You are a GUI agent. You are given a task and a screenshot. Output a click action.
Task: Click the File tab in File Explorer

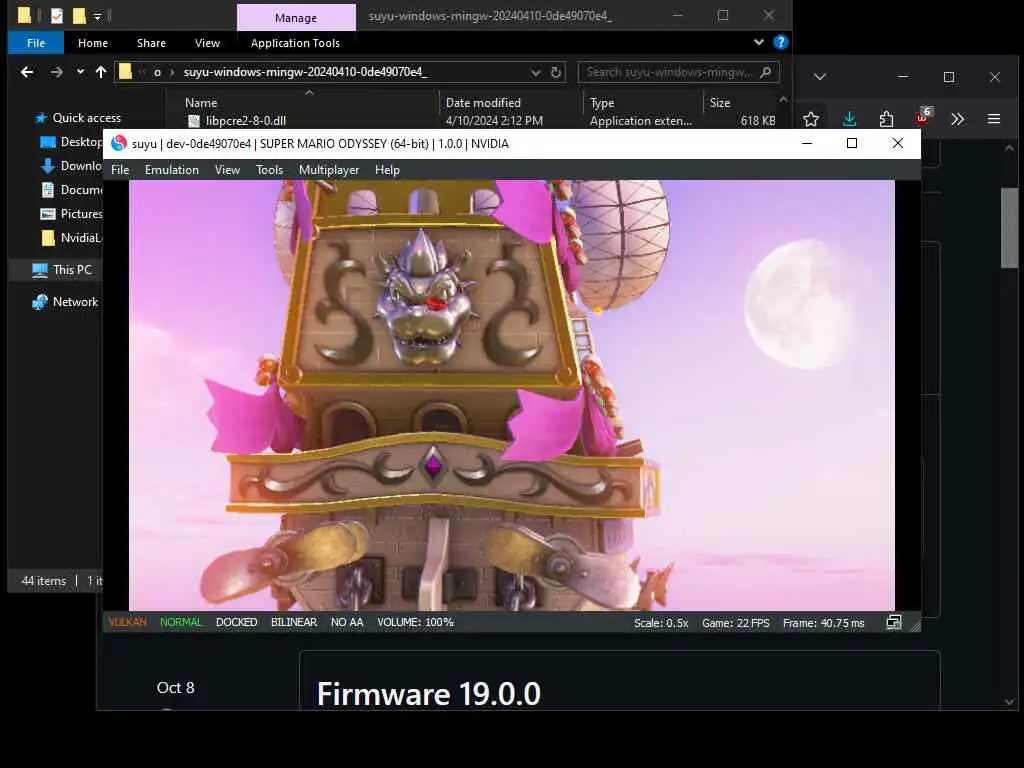(x=36, y=43)
